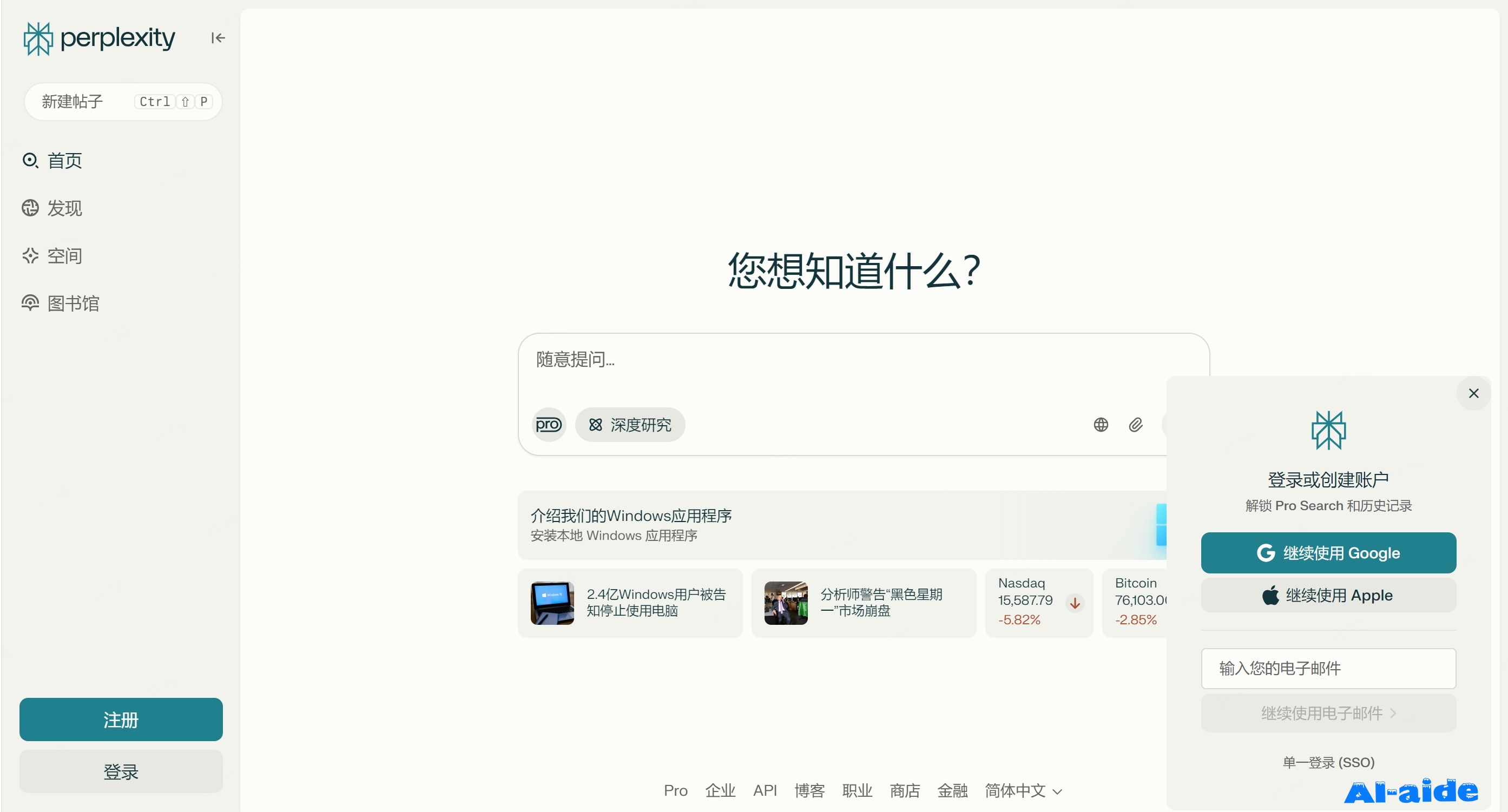Click the 输入您的电子邮件 email field
This screenshot has width=1508, height=812.
click(1328, 669)
